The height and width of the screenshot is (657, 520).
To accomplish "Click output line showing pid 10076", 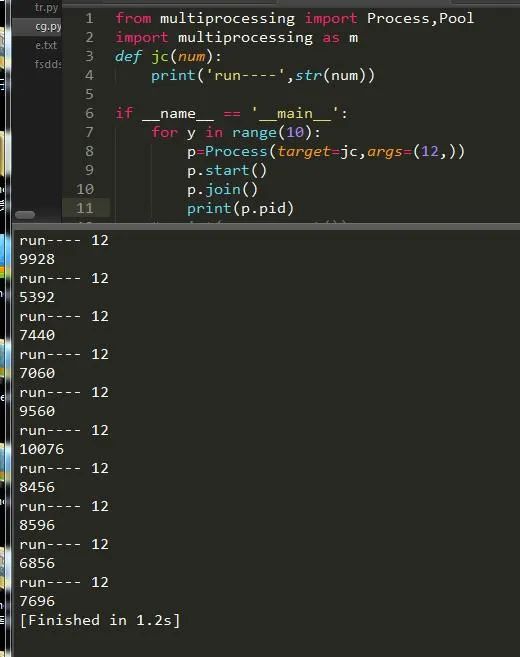I will pos(41,449).
